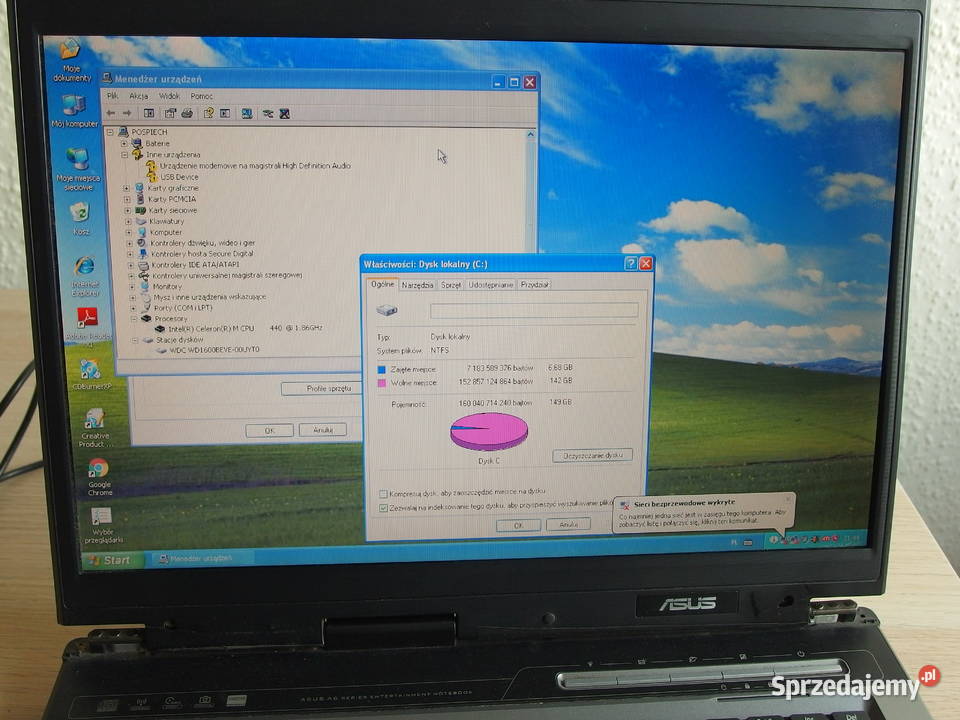The width and height of the screenshot is (960, 720).
Task: Select WDC WD1600BEVE-00UYT0 disk entry
Action: pos(214,350)
